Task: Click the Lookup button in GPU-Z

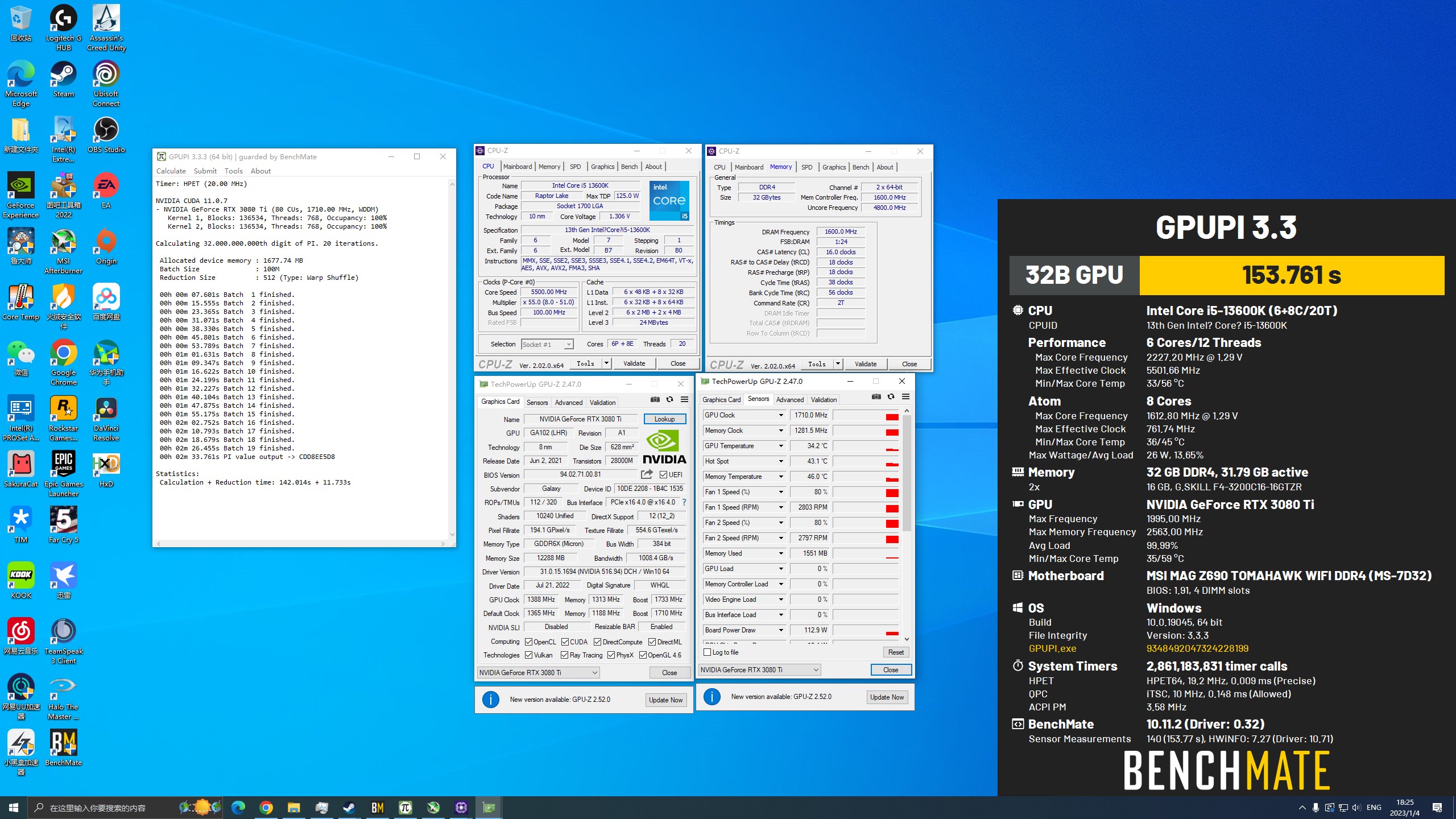Action: click(664, 419)
